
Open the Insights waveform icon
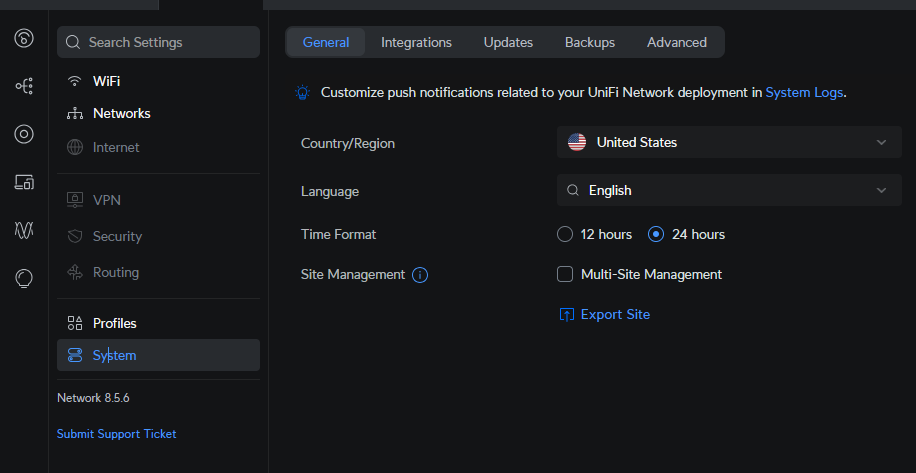point(24,230)
